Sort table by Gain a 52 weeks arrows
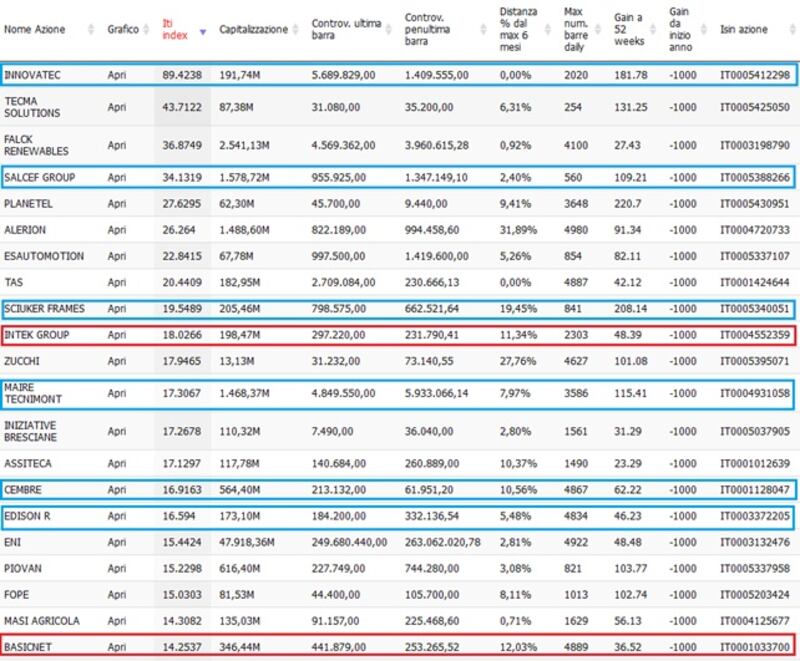 tap(653, 30)
